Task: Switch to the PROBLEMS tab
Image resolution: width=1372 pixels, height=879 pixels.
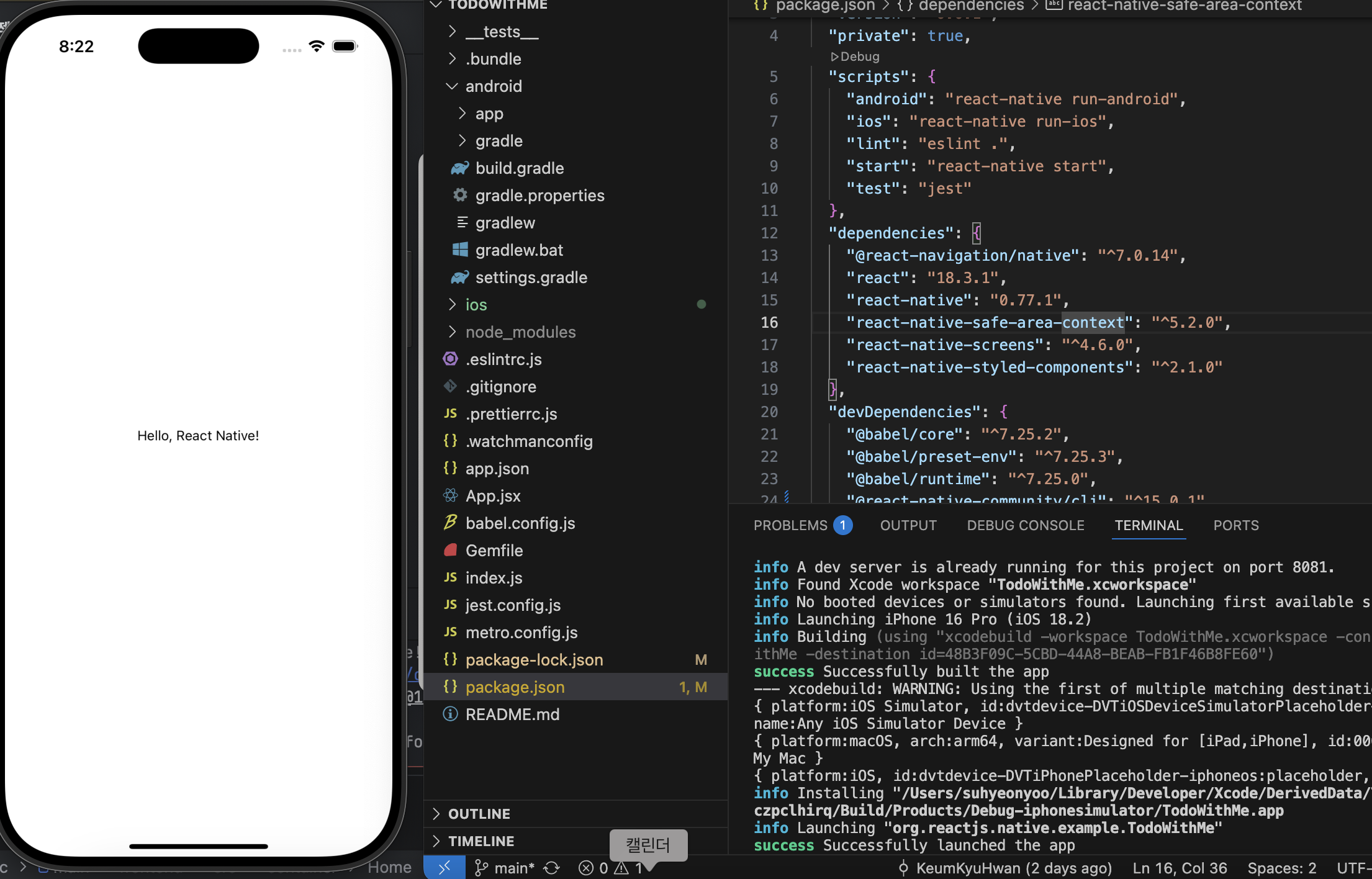Action: (790, 526)
